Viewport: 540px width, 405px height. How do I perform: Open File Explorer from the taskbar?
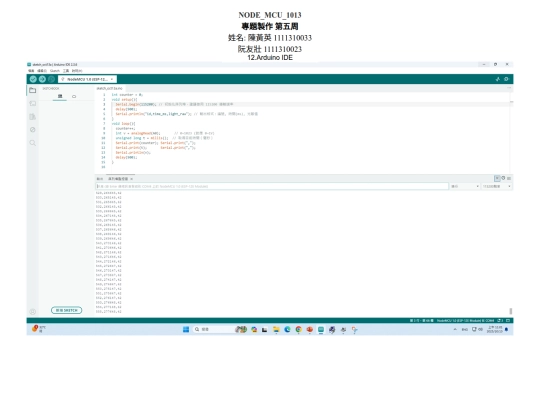tap(276, 330)
